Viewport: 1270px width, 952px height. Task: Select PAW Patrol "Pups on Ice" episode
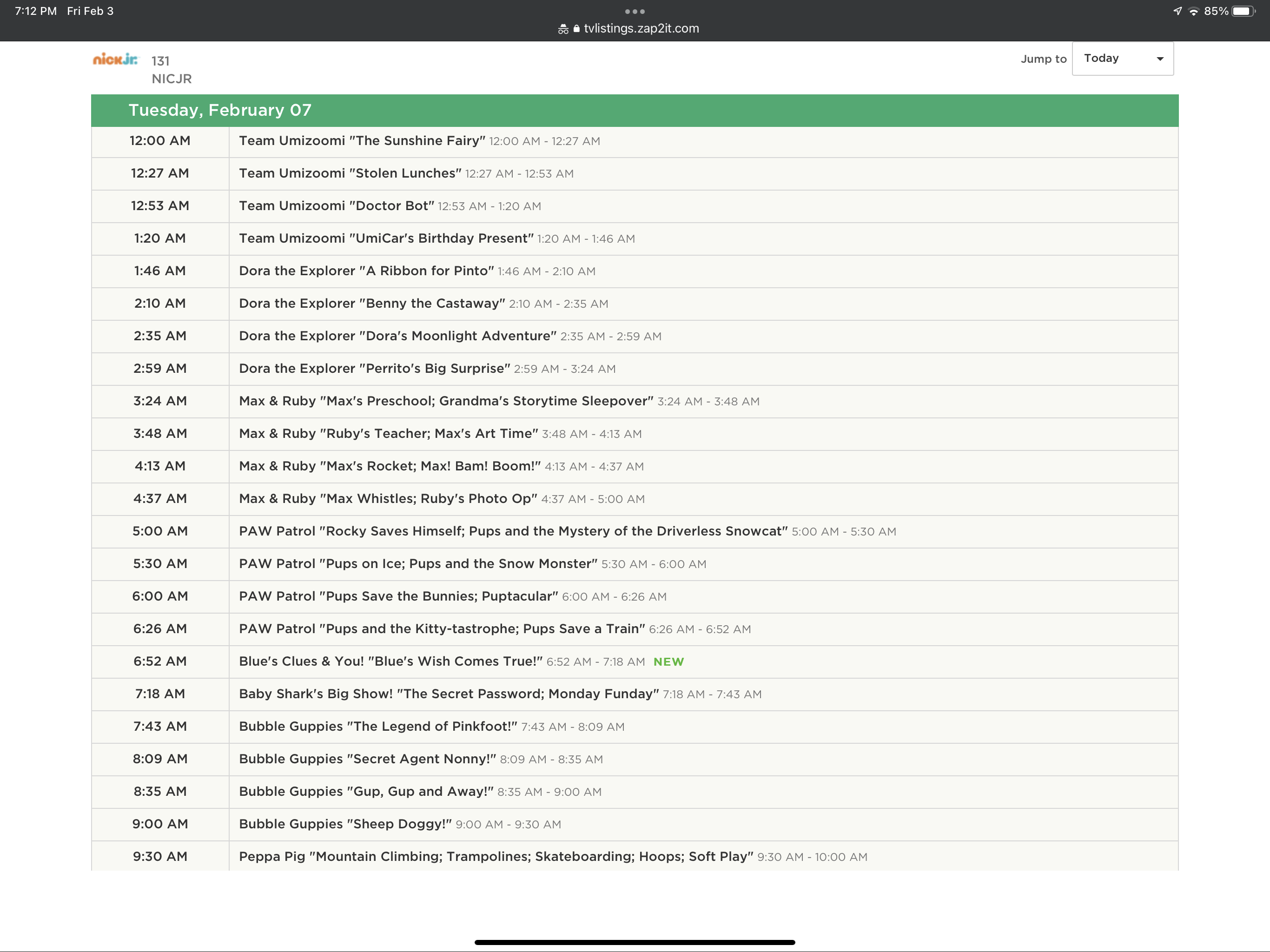(x=418, y=564)
